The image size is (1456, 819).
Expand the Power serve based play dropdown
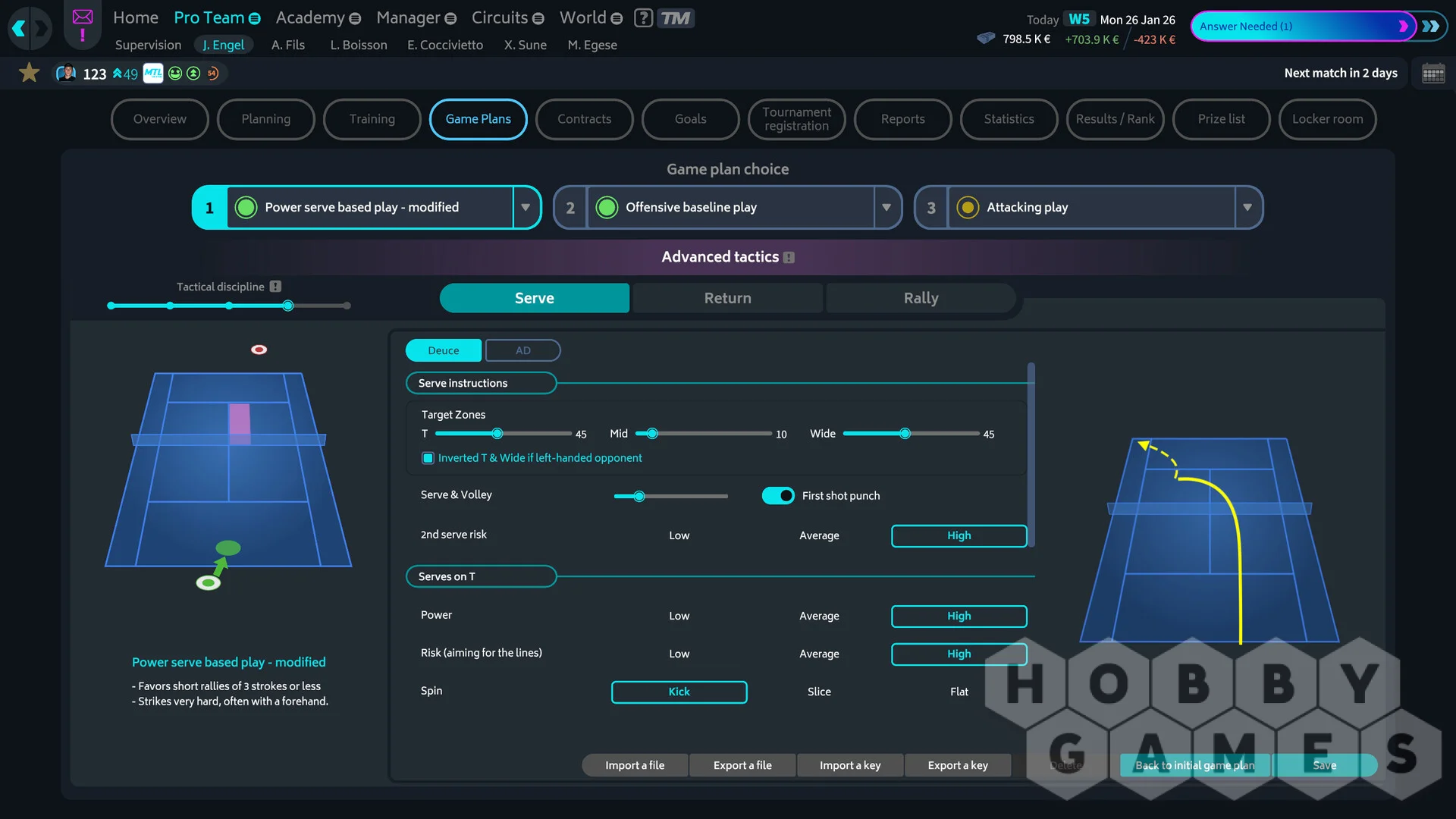coord(526,207)
